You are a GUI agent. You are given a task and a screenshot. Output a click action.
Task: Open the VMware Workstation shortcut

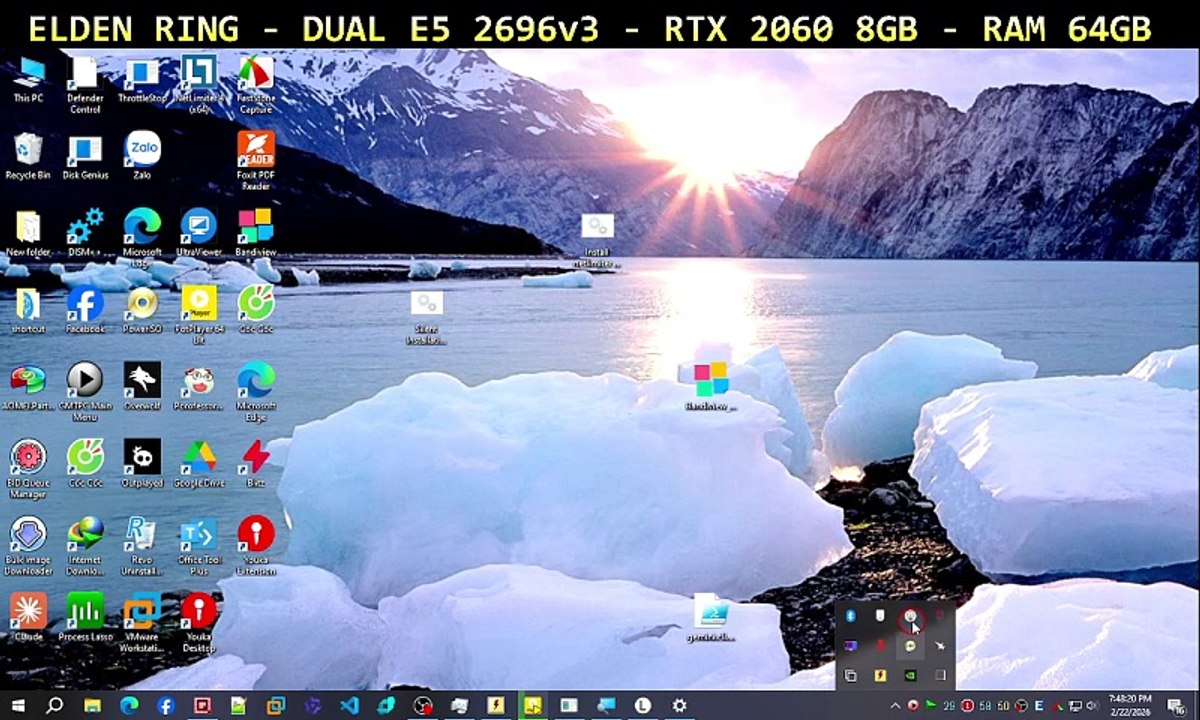tap(142, 622)
